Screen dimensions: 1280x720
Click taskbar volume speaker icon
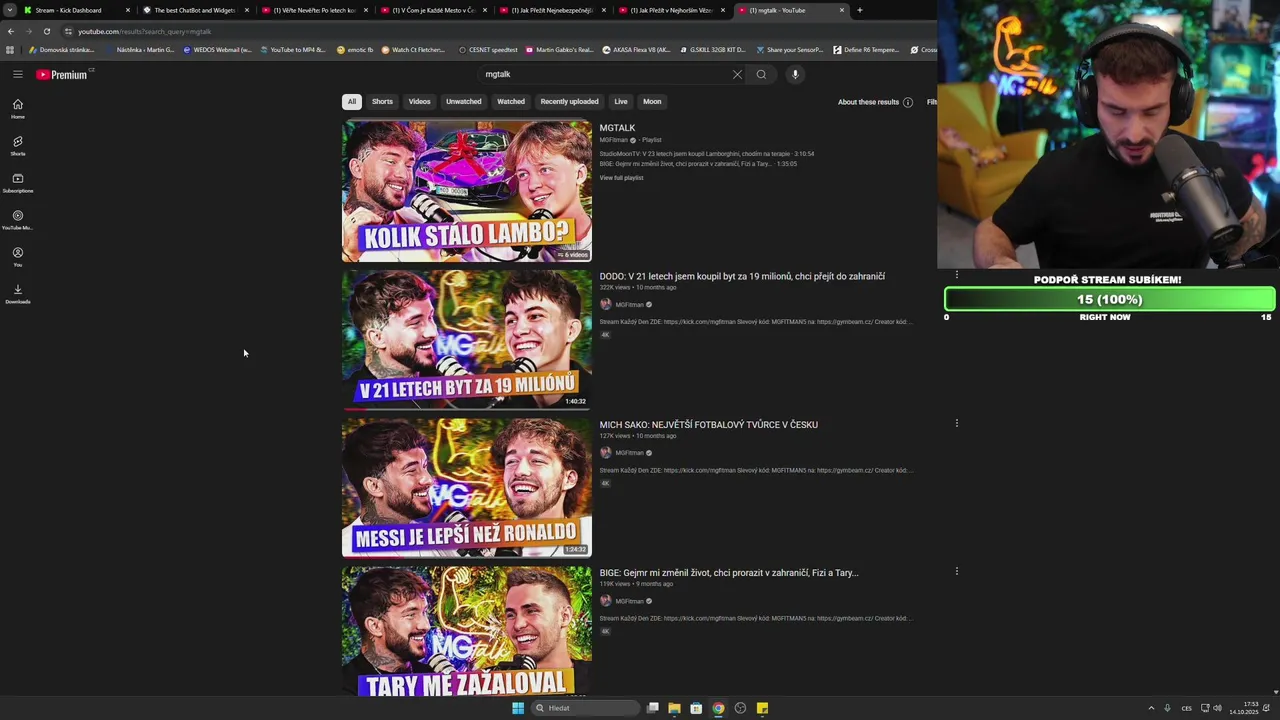tap(1217, 708)
